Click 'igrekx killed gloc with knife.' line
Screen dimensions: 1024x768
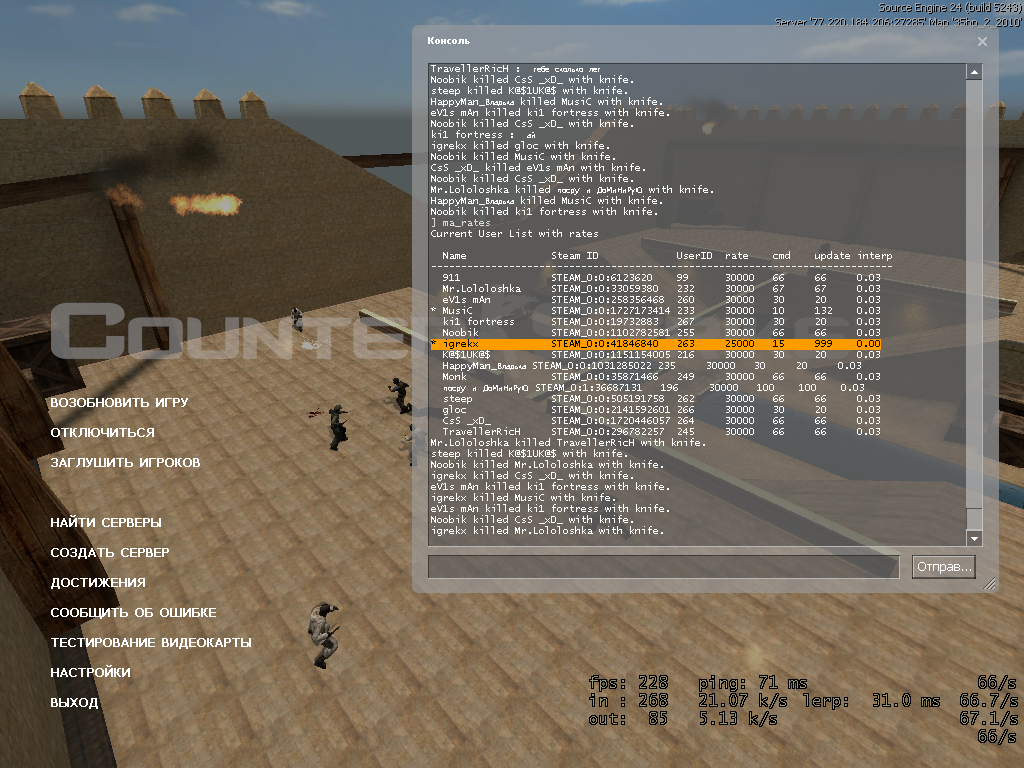(520, 146)
